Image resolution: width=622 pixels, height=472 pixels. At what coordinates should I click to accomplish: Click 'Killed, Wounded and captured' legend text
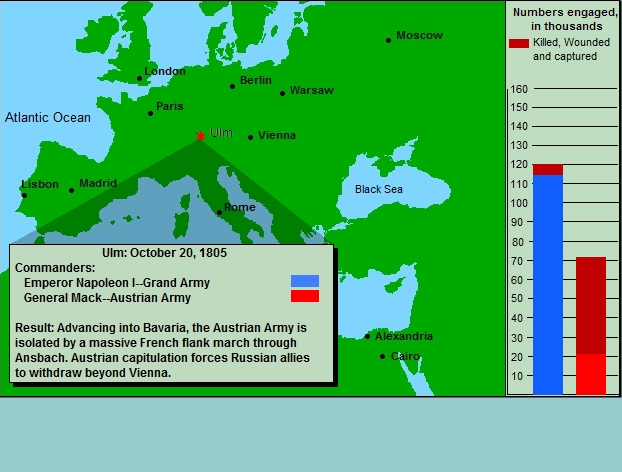[x=571, y=49]
